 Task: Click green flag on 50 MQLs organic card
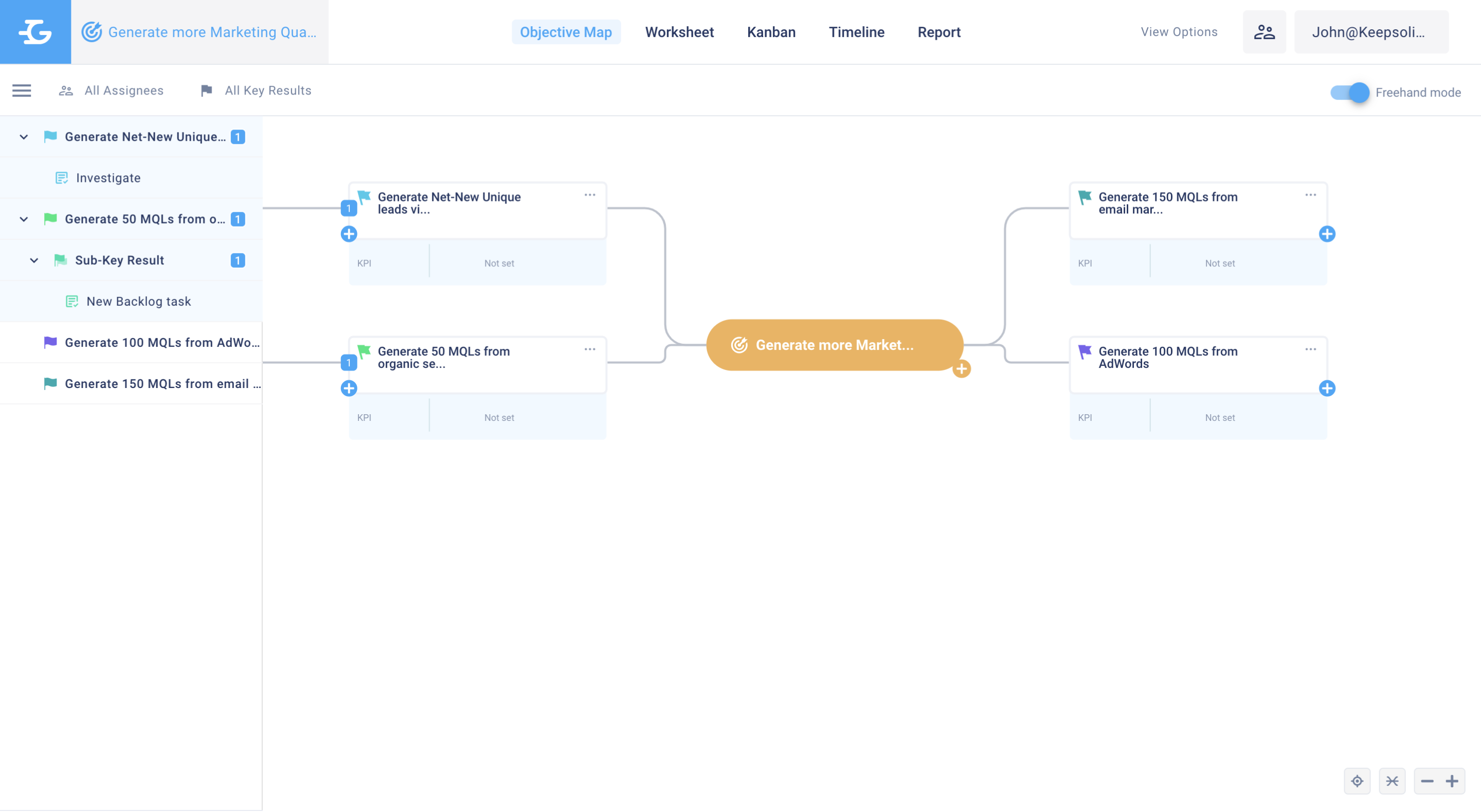pos(364,352)
